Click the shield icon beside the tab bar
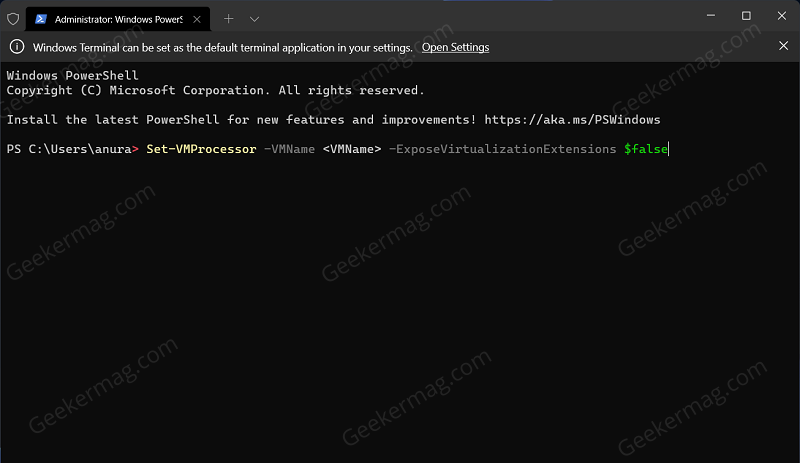The height and width of the screenshot is (463, 800). point(13,19)
